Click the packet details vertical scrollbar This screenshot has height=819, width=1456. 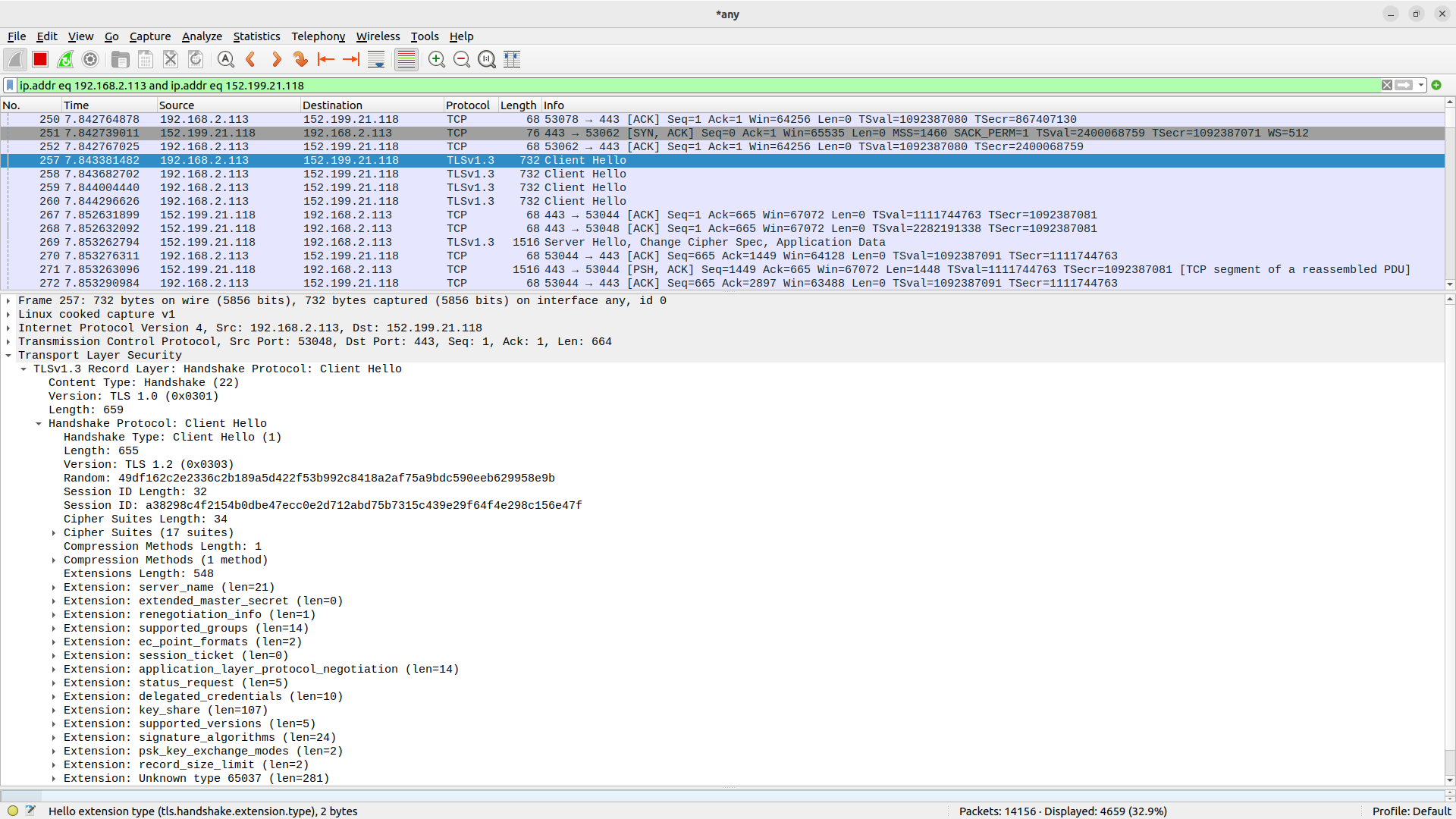coord(1450,539)
